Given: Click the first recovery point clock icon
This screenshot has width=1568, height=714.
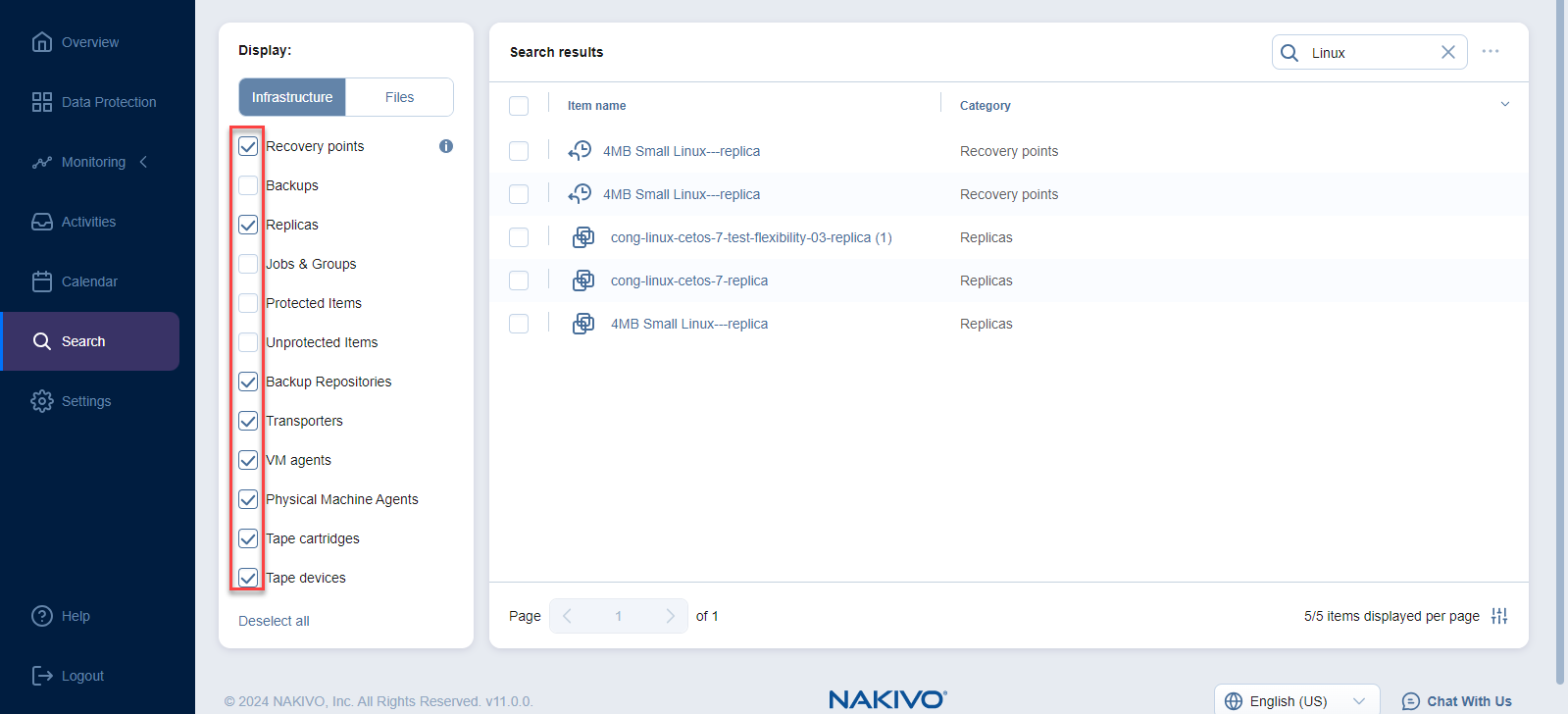Looking at the screenshot, I should coord(580,151).
